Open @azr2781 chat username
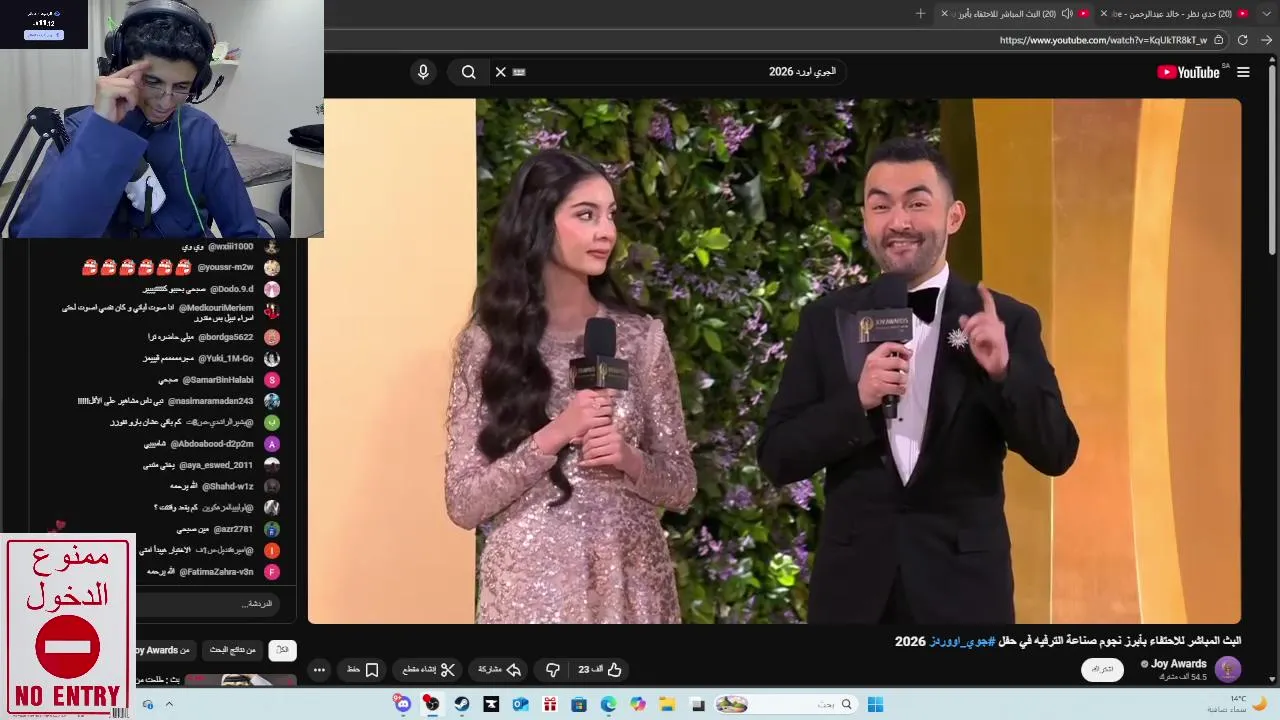 [x=233, y=529]
